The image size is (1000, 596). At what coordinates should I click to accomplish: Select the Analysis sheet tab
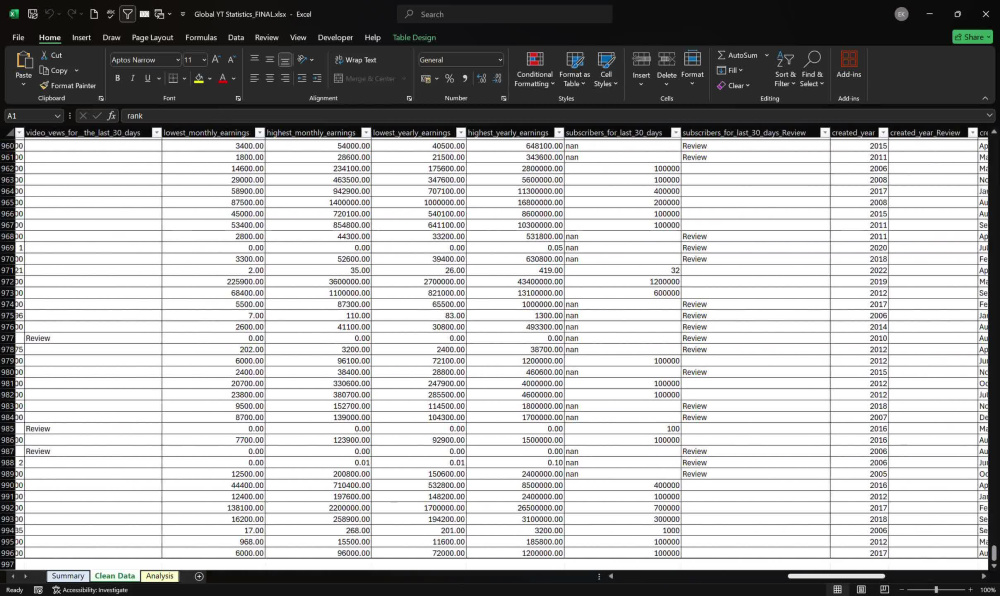coord(159,576)
